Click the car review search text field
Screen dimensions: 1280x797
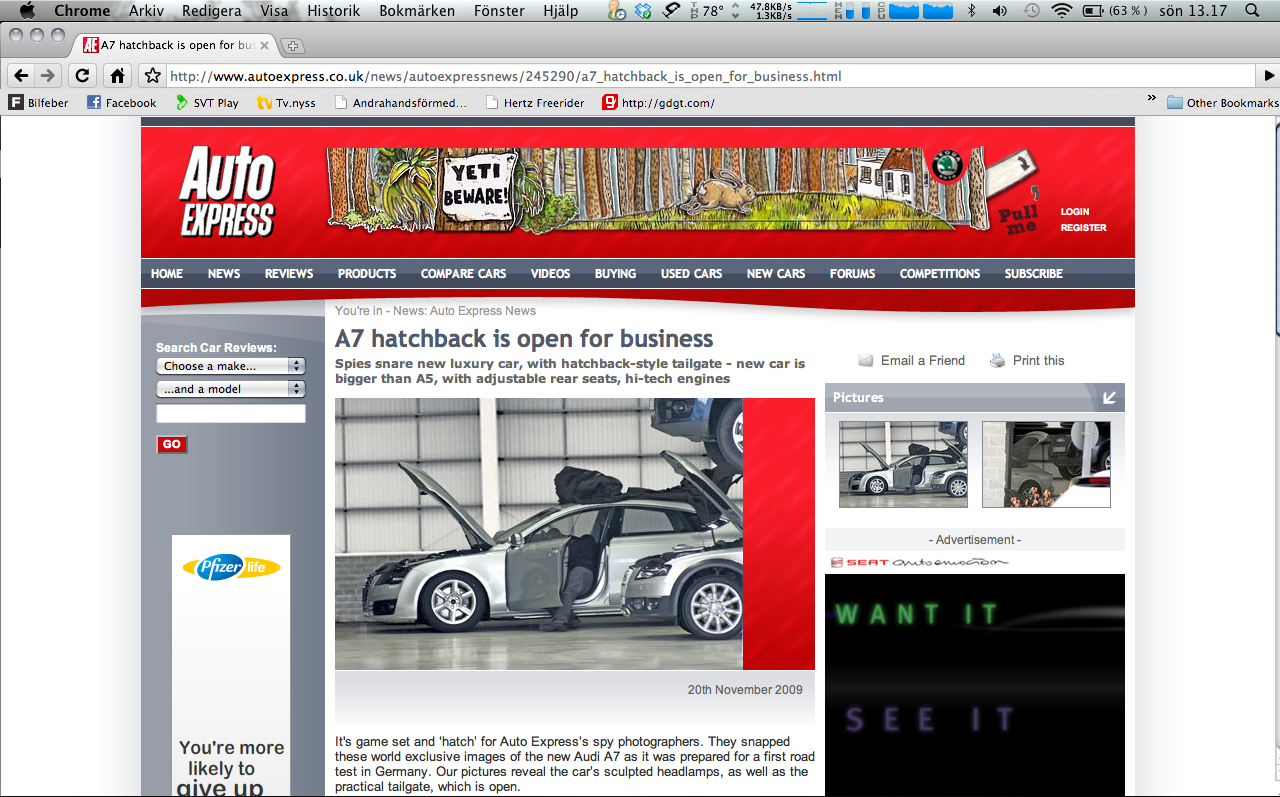(231, 414)
